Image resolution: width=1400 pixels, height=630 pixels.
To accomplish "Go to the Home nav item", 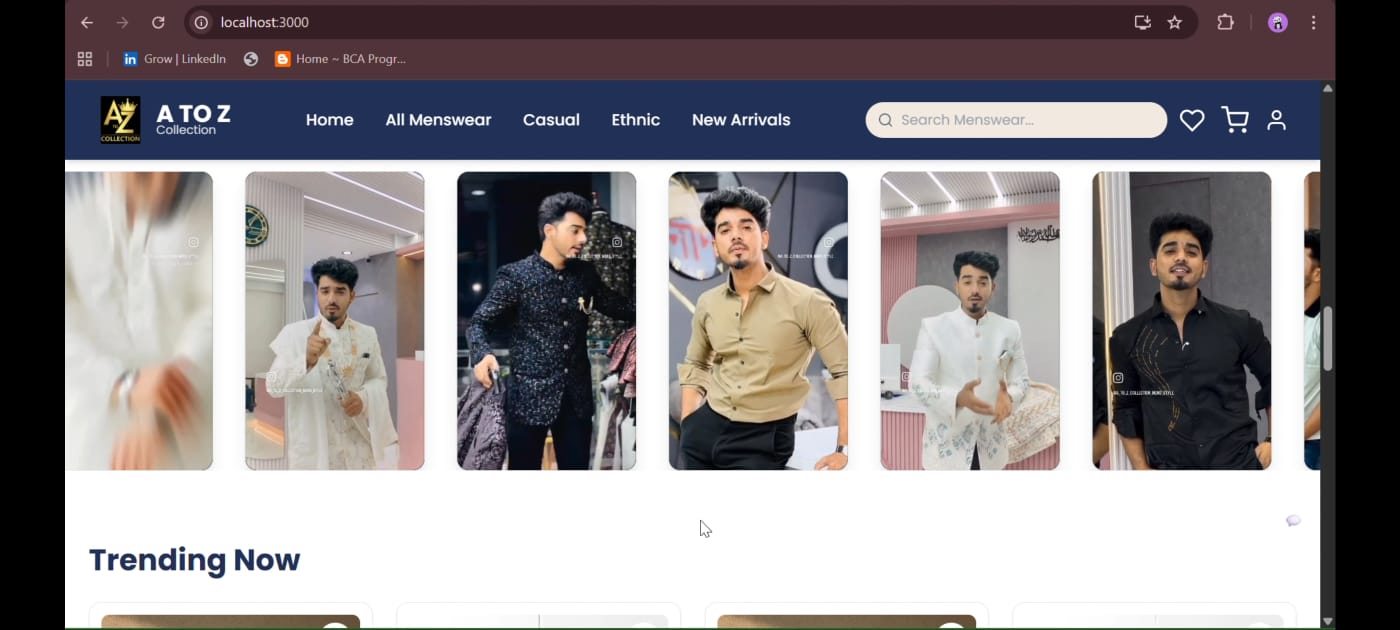I will [x=329, y=120].
